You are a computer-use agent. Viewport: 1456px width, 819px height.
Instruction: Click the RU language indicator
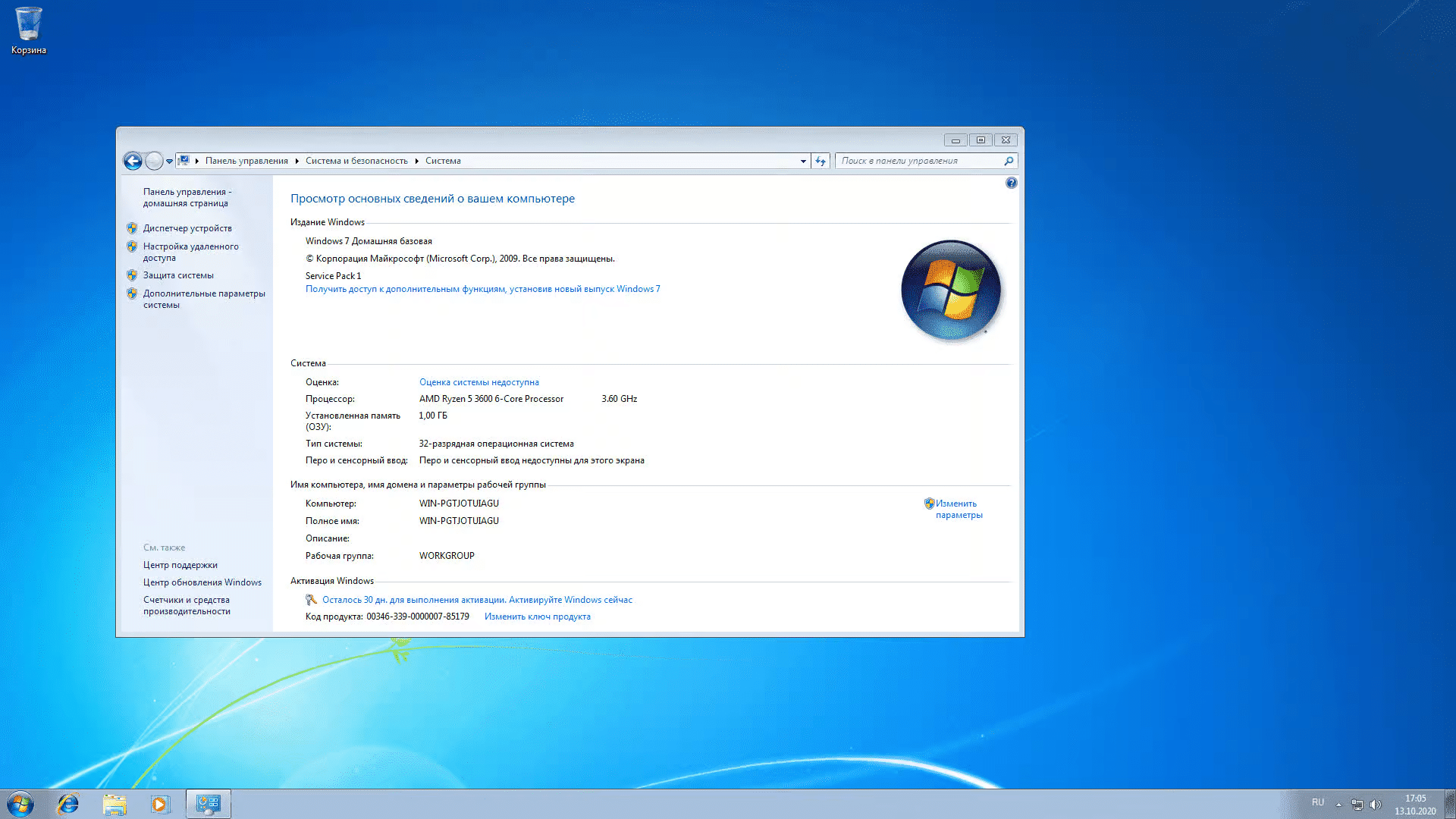pyautogui.click(x=1318, y=802)
